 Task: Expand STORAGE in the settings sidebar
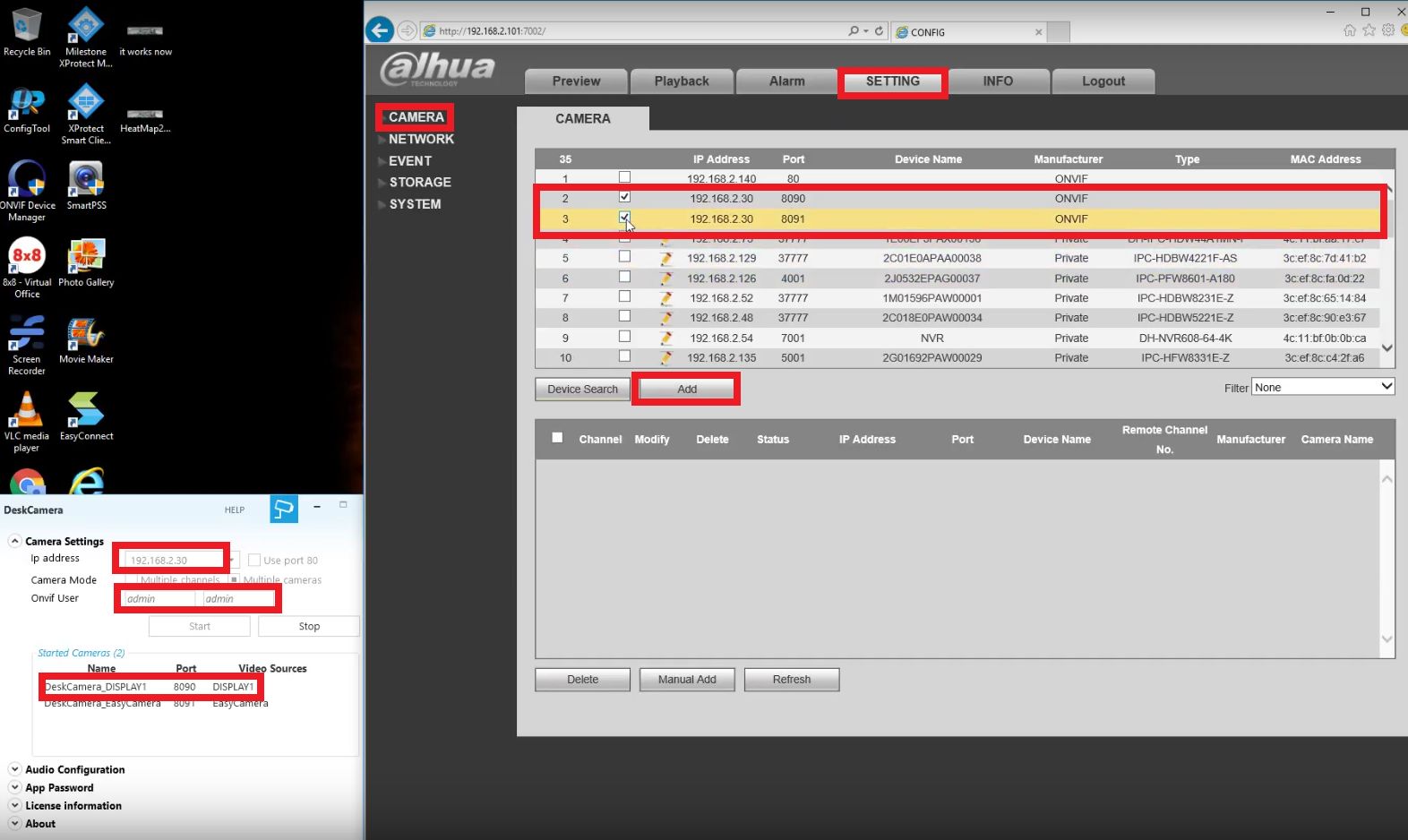click(x=420, y=182)
